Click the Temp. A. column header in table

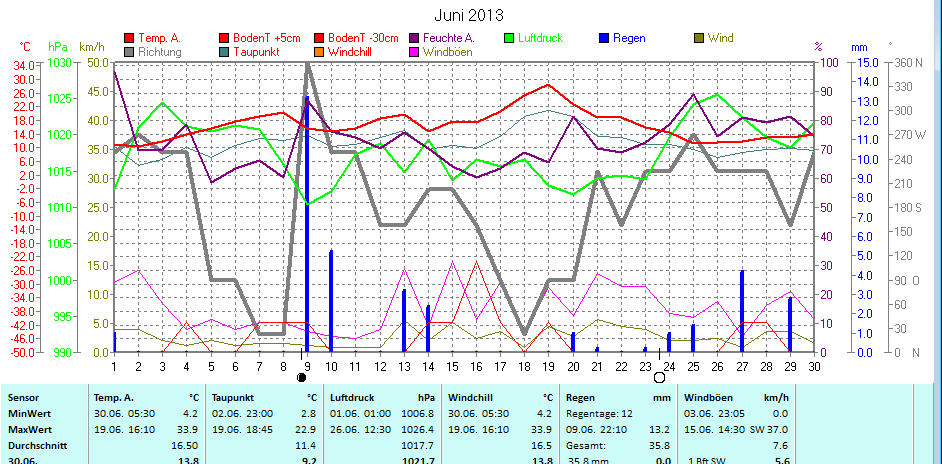(114, 398)
